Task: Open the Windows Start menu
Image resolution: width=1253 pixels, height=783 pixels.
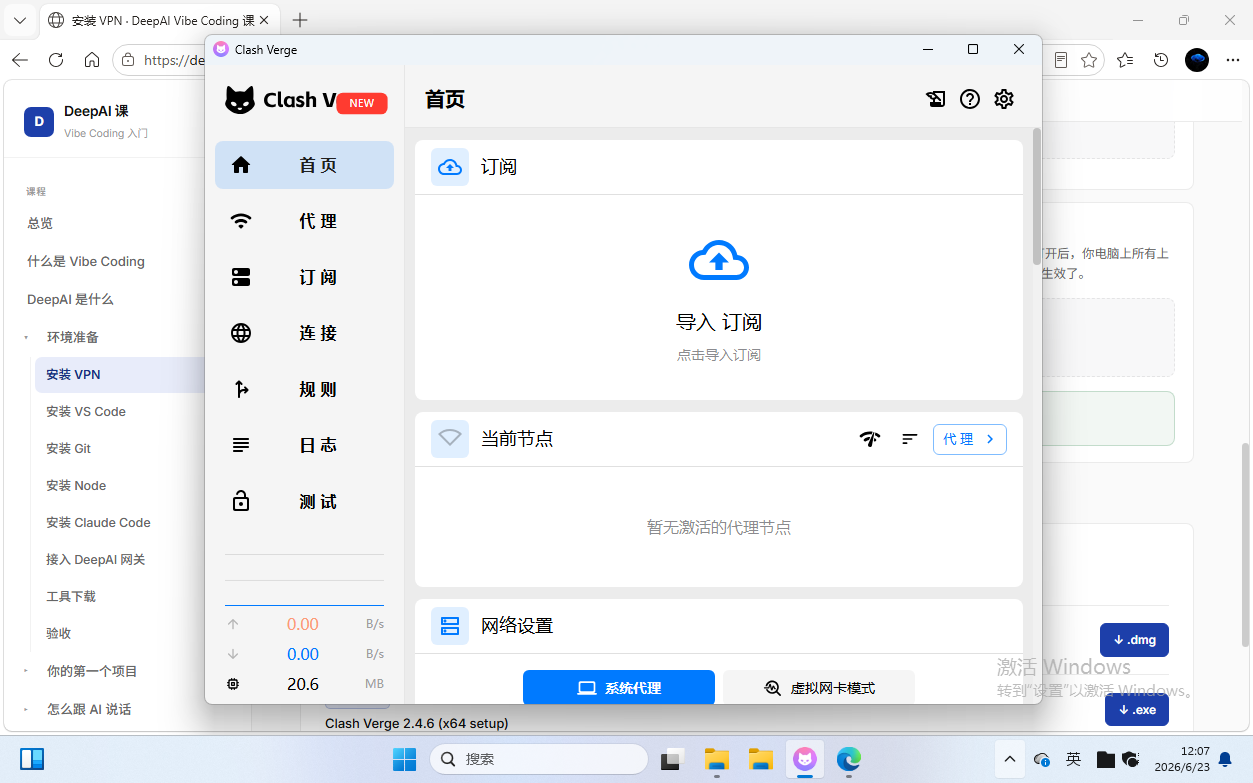Action: pyautogui.click(x=404, y=759)
